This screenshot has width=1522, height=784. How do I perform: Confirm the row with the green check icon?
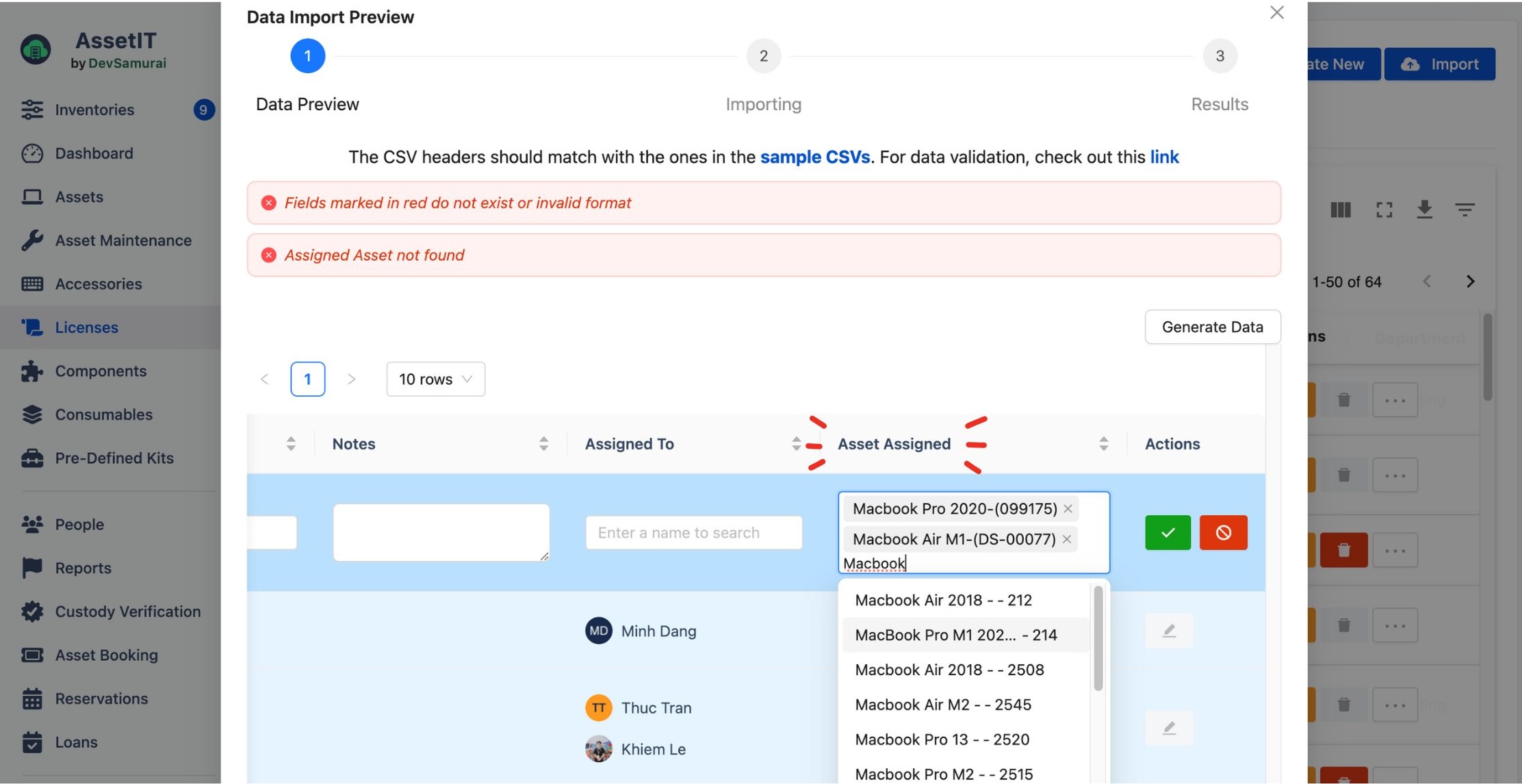click(x=1168, y=532)
